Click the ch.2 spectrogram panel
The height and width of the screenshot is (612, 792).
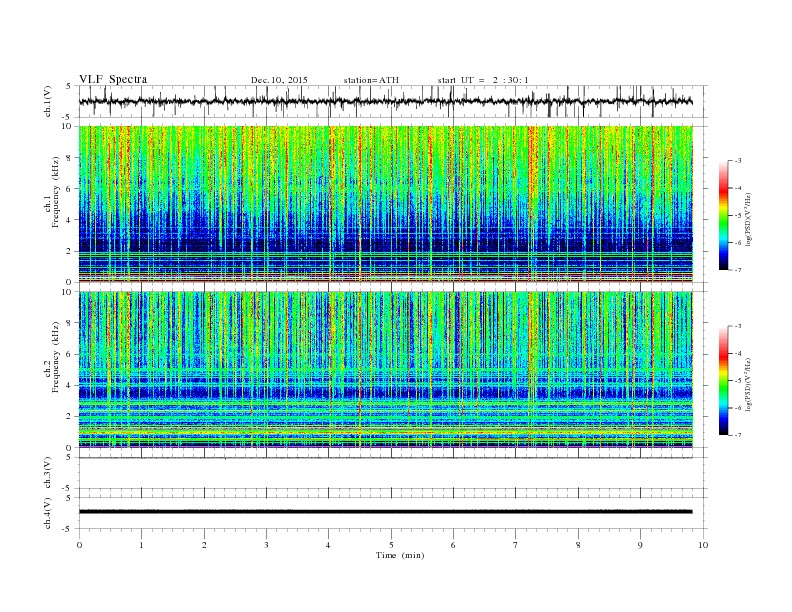click(x=386, y=370)
